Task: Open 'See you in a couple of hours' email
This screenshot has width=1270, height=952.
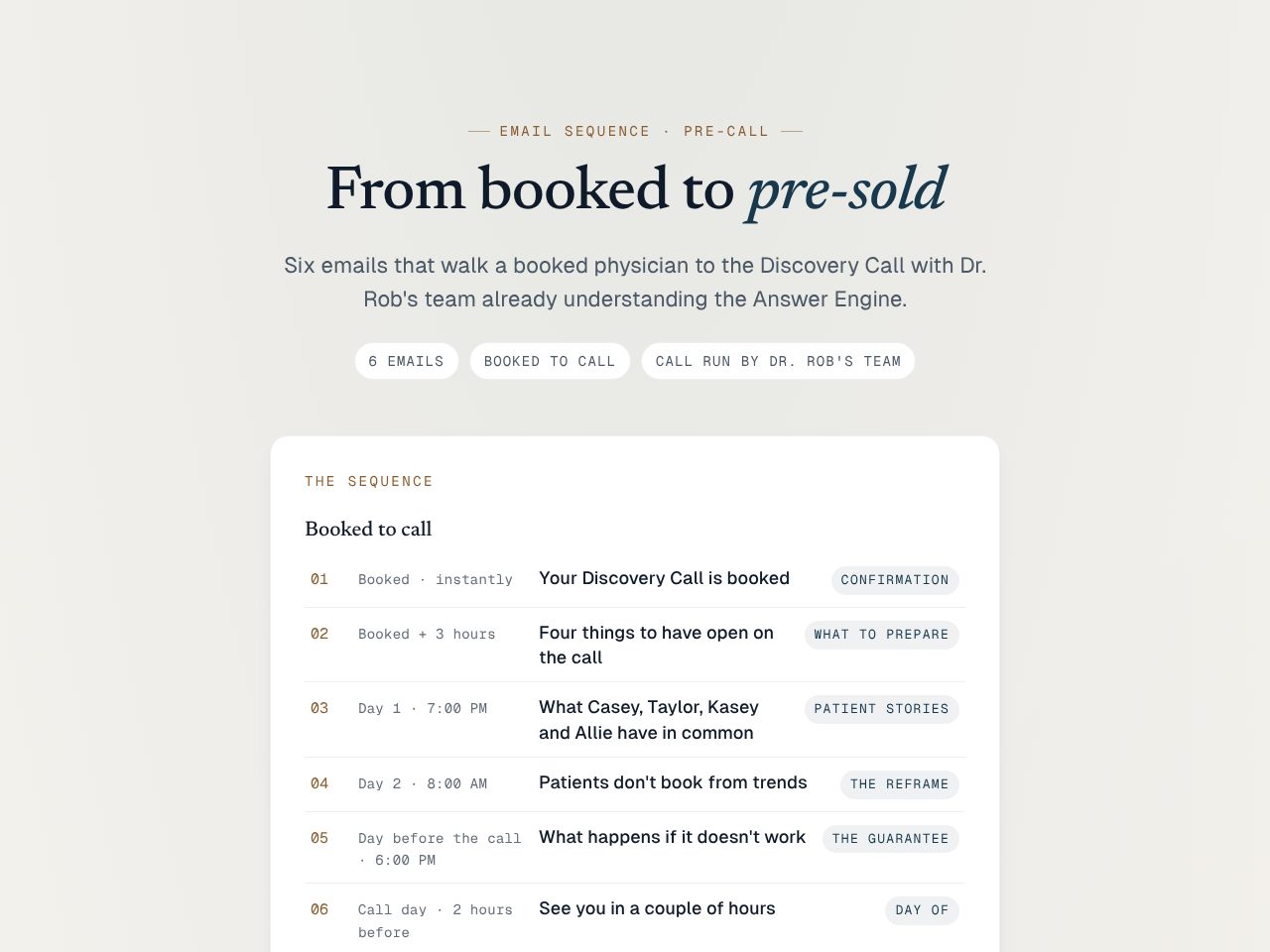Action: (657, 908)
